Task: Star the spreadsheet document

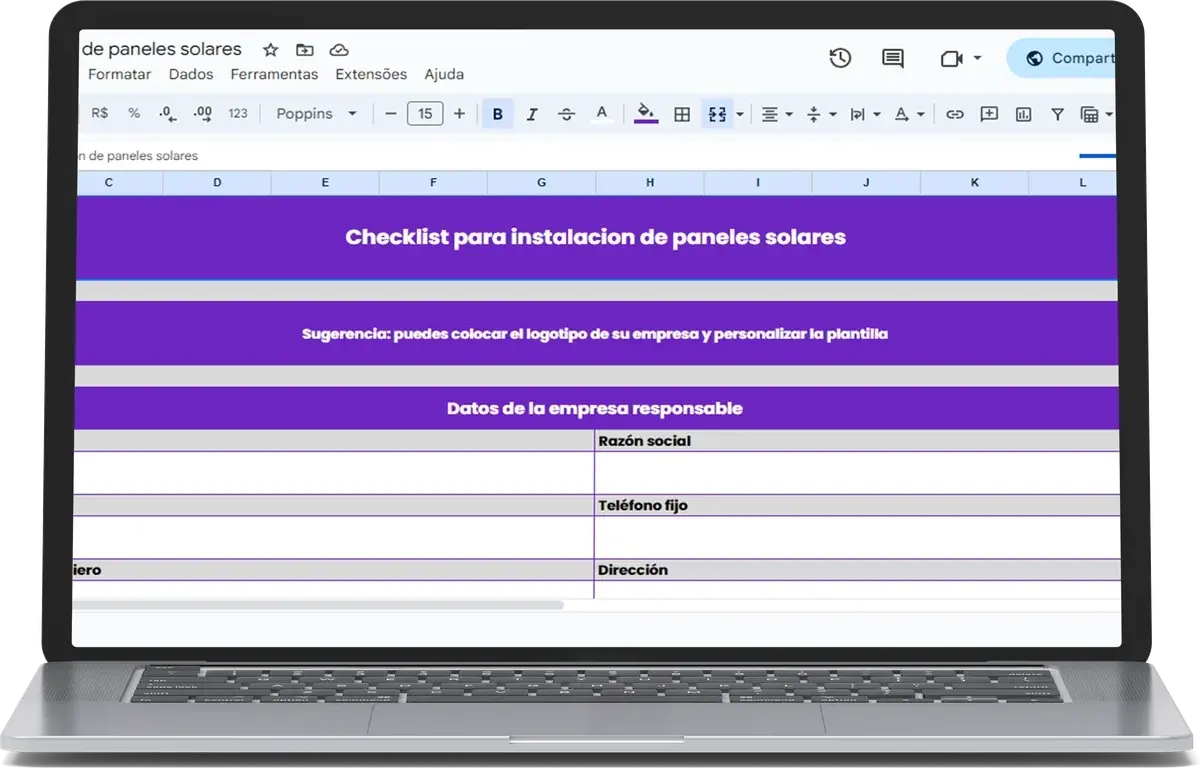Action: (270, 50)
